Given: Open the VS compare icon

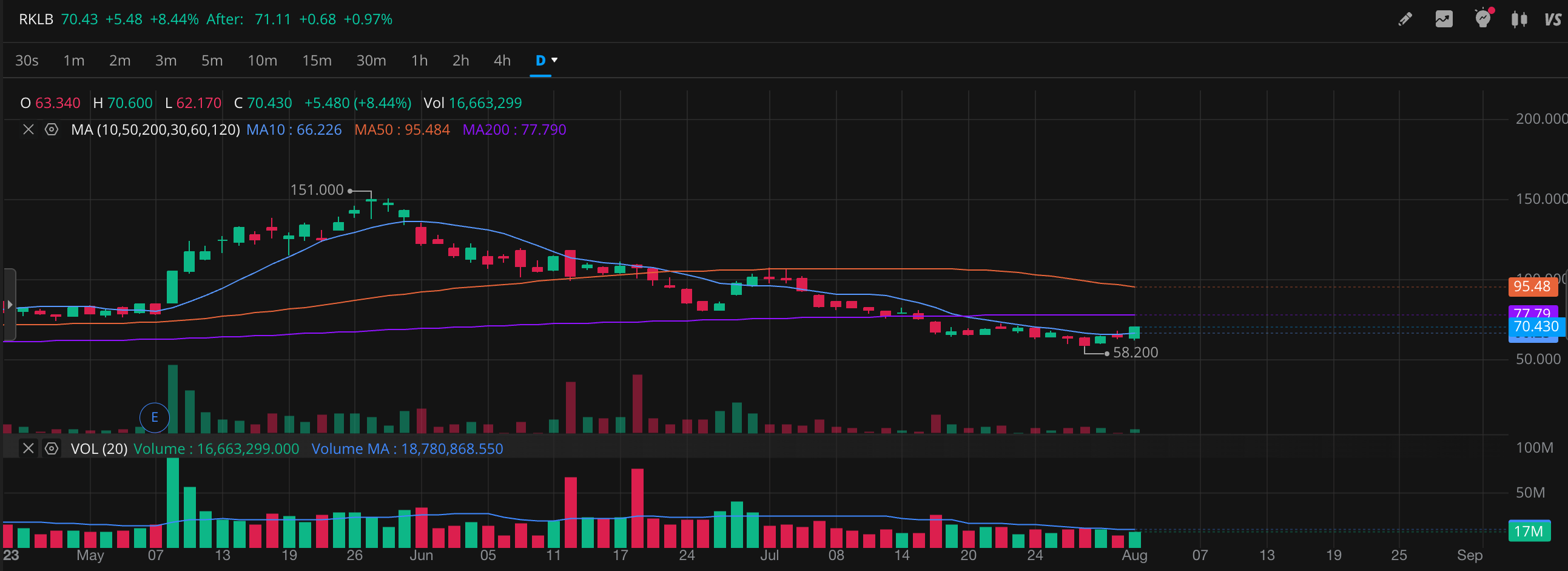Looking at the screenshot, I should (x=1553, y=19).
